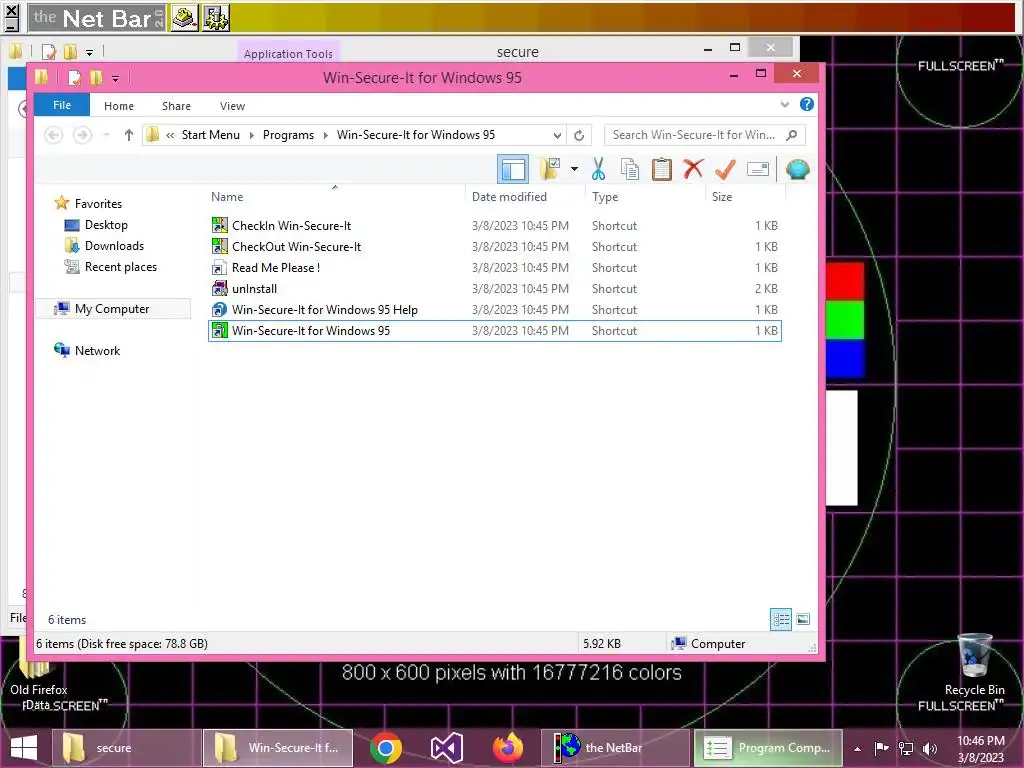Select Network in the navigation pane
The height and width of the screenshot is (768, 1024).
point(97,350)
